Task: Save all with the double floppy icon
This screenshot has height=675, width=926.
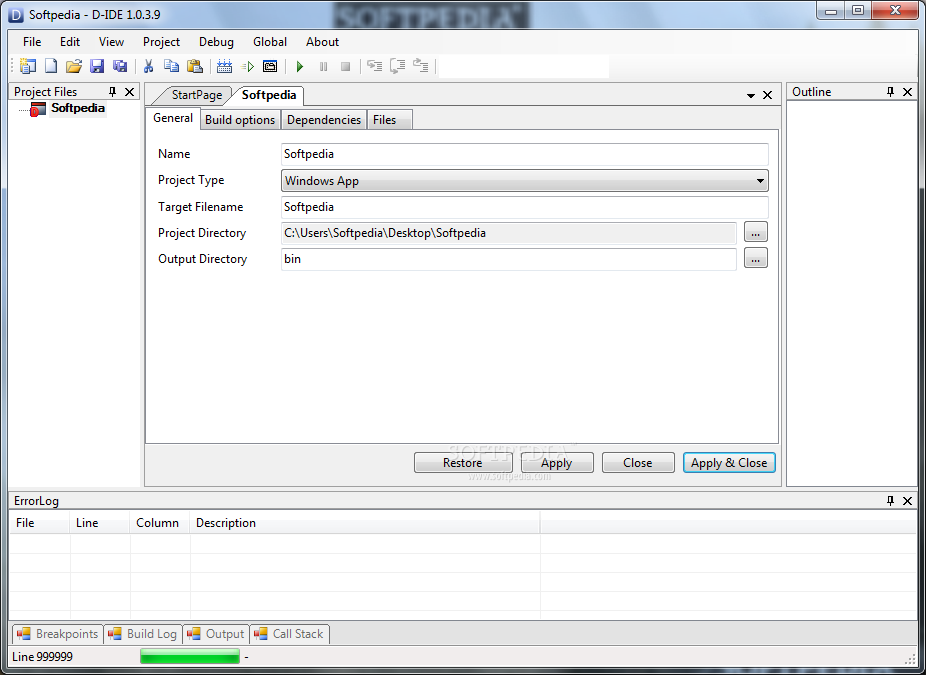Action: click(x=120, y=66)
